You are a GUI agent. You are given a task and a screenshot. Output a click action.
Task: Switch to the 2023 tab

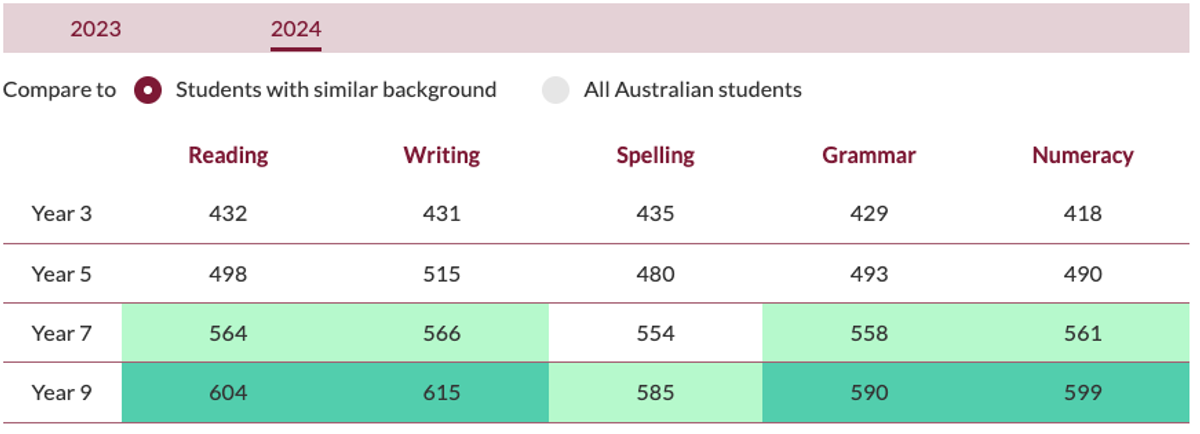point(95,29)
